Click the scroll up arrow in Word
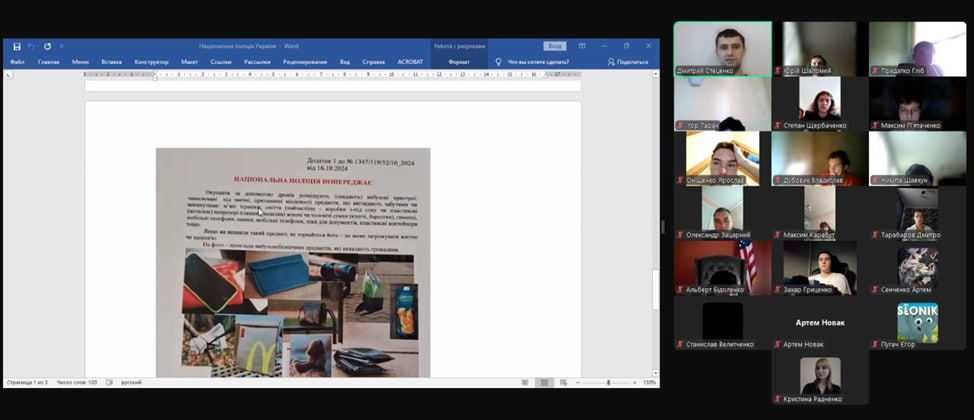 tap(656, 74)
